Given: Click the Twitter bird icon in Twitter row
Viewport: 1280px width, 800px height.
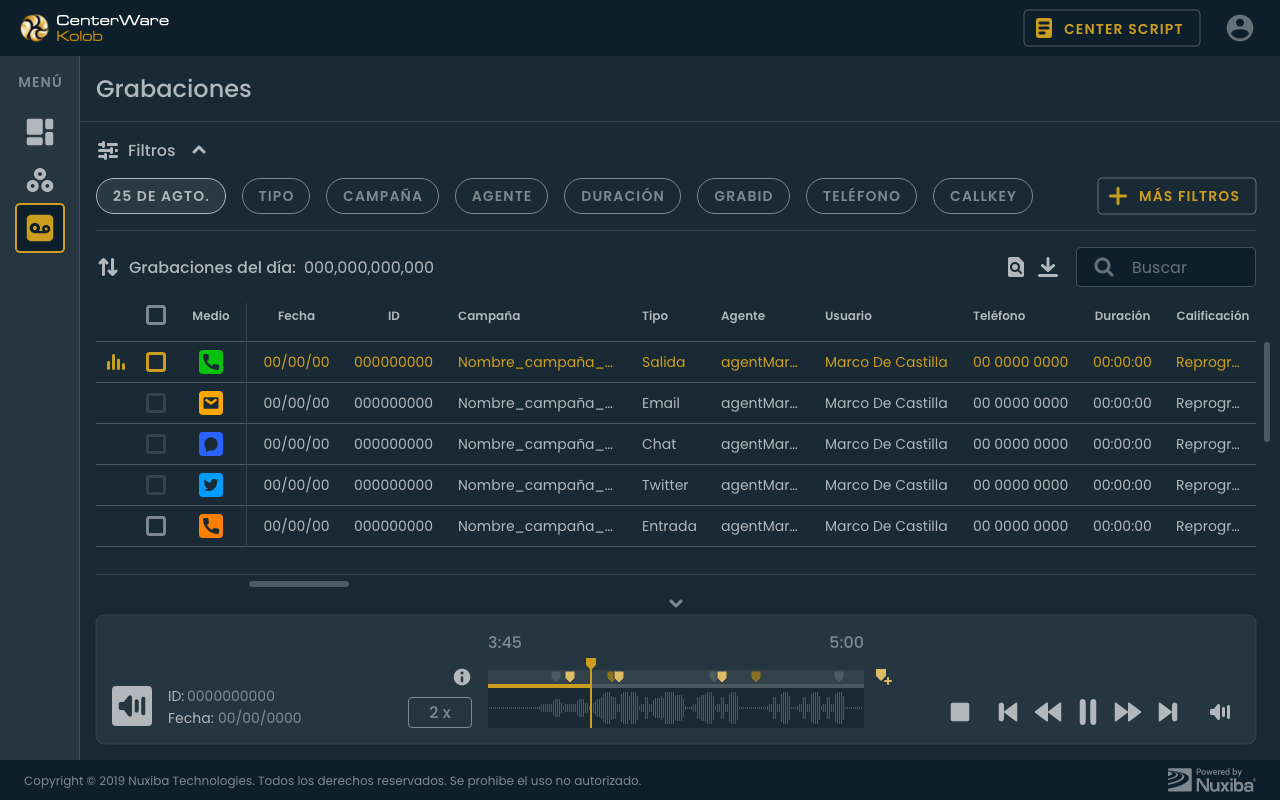Looking at the screenshot, I should click(x=211, y=485).
